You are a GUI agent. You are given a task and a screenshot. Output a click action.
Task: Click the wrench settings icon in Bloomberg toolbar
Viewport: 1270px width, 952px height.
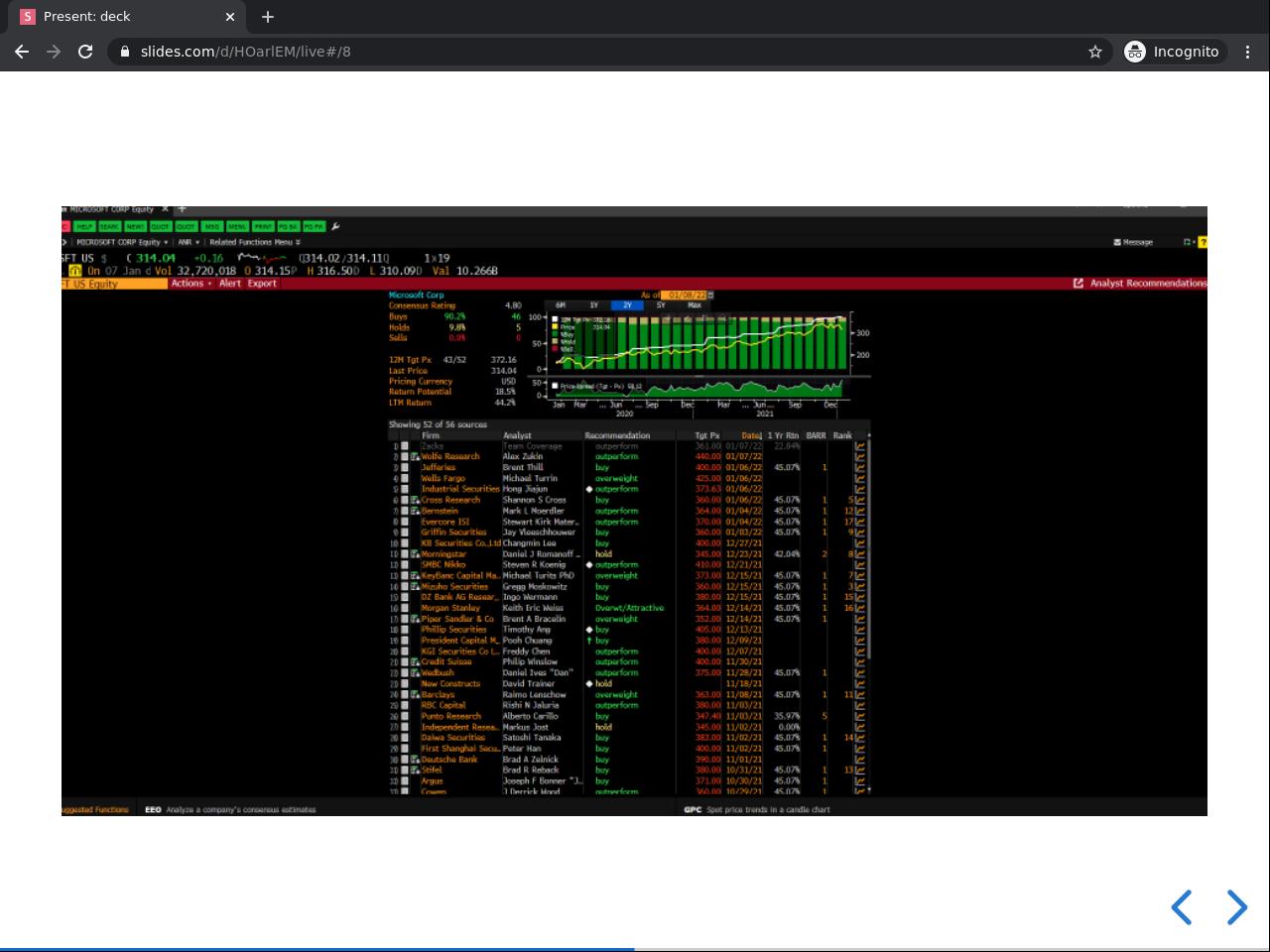(335, 226)
